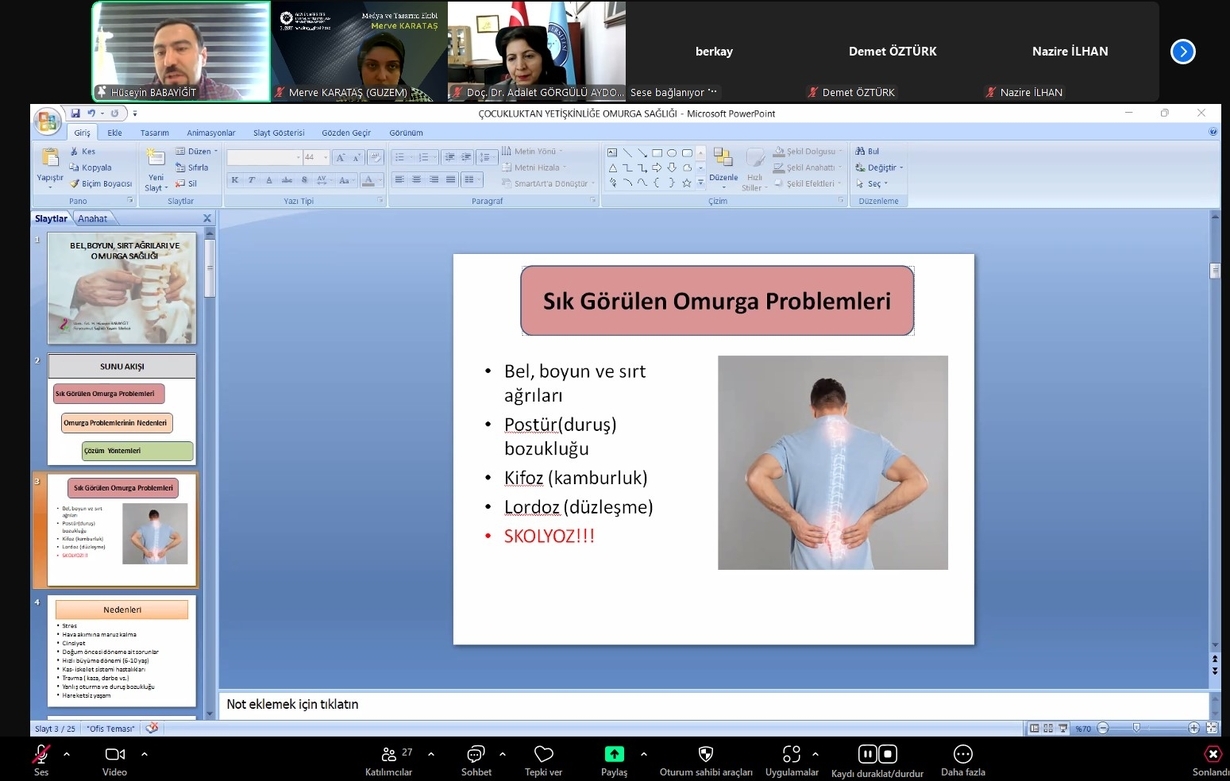The width and height of the screenshot is (1230, 781).
Task: Add a new slide with Yeni Slayt
Action: tap(156, 170)
